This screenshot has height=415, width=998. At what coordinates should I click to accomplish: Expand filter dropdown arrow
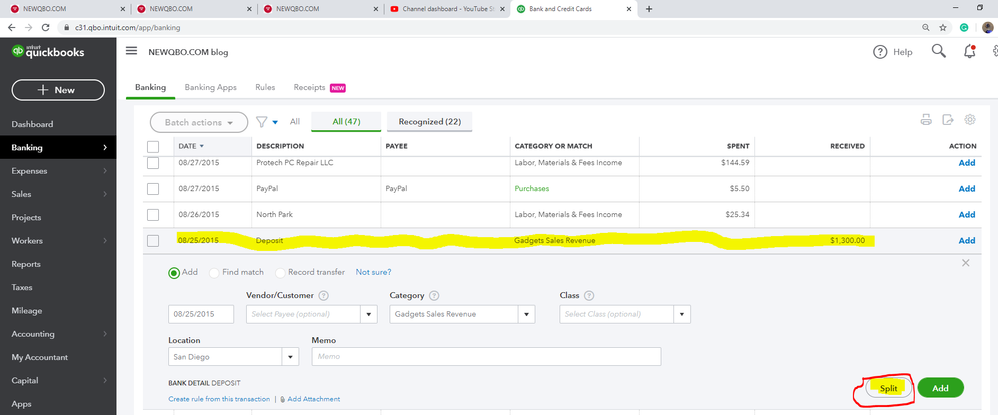click(x=275, y=122)
